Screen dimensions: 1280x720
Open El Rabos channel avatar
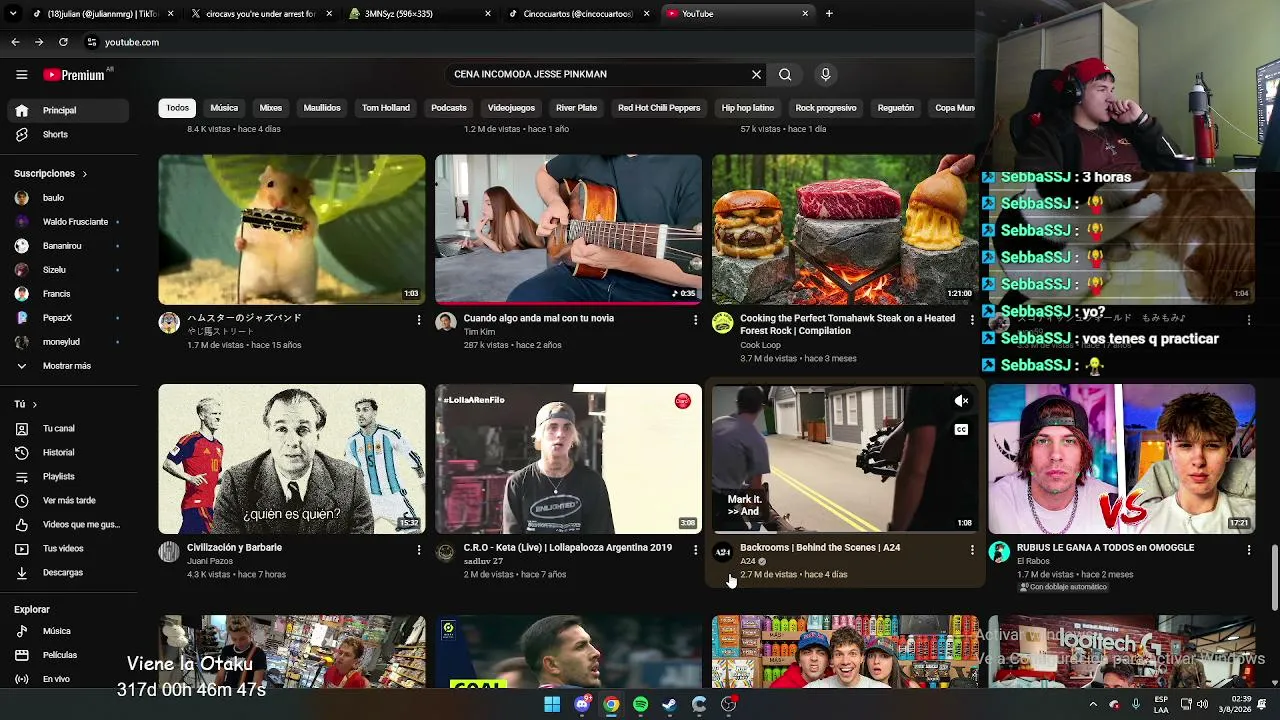[x=999, y=552]
